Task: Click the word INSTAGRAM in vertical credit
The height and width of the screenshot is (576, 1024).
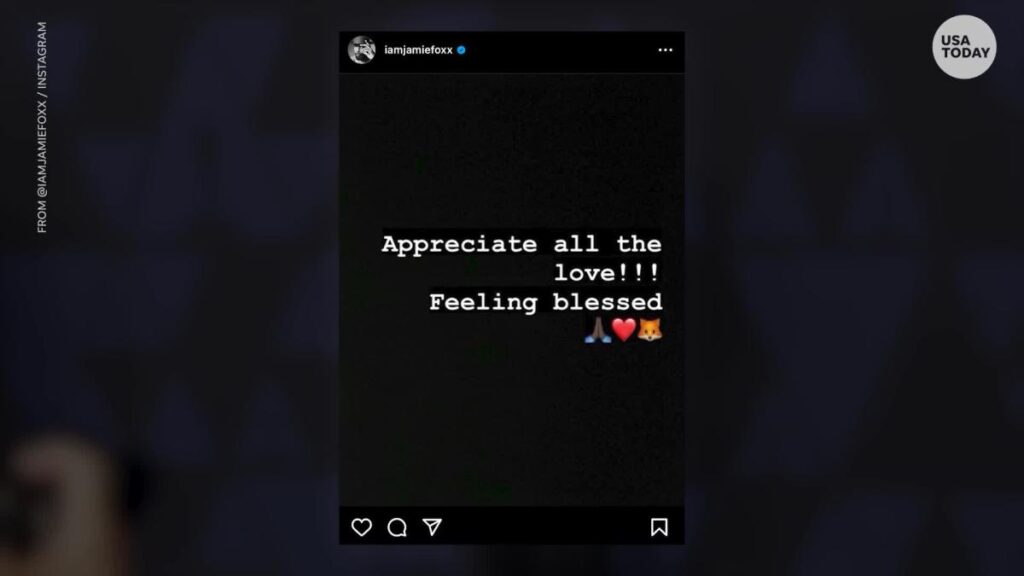Action: click(42, 56)
